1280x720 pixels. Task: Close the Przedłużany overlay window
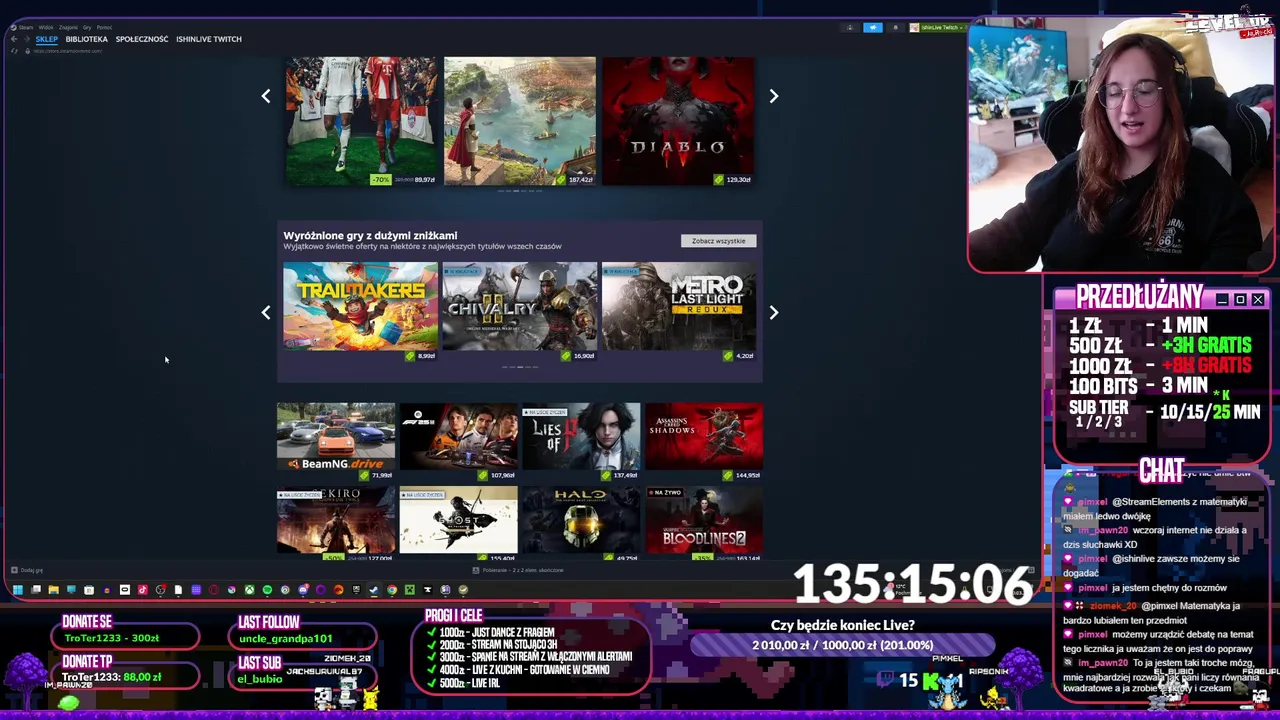click(1258, 299)
